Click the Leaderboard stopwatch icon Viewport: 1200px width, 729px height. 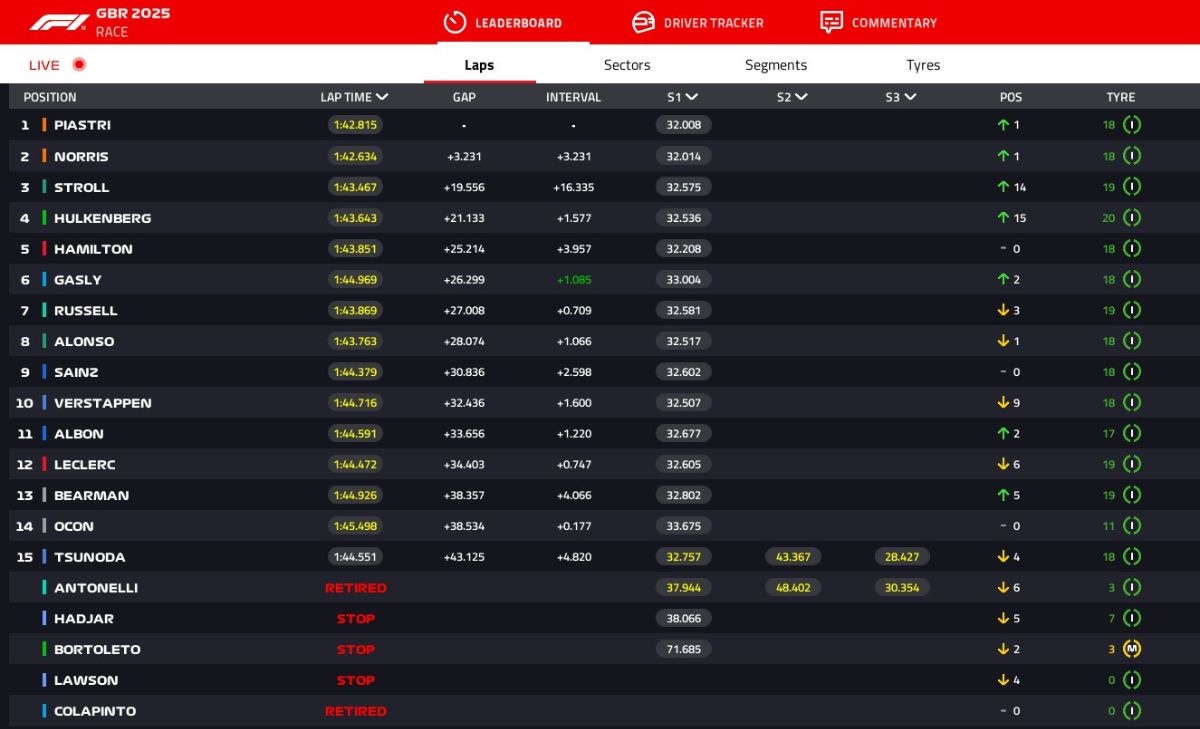(x=455, y=22)
